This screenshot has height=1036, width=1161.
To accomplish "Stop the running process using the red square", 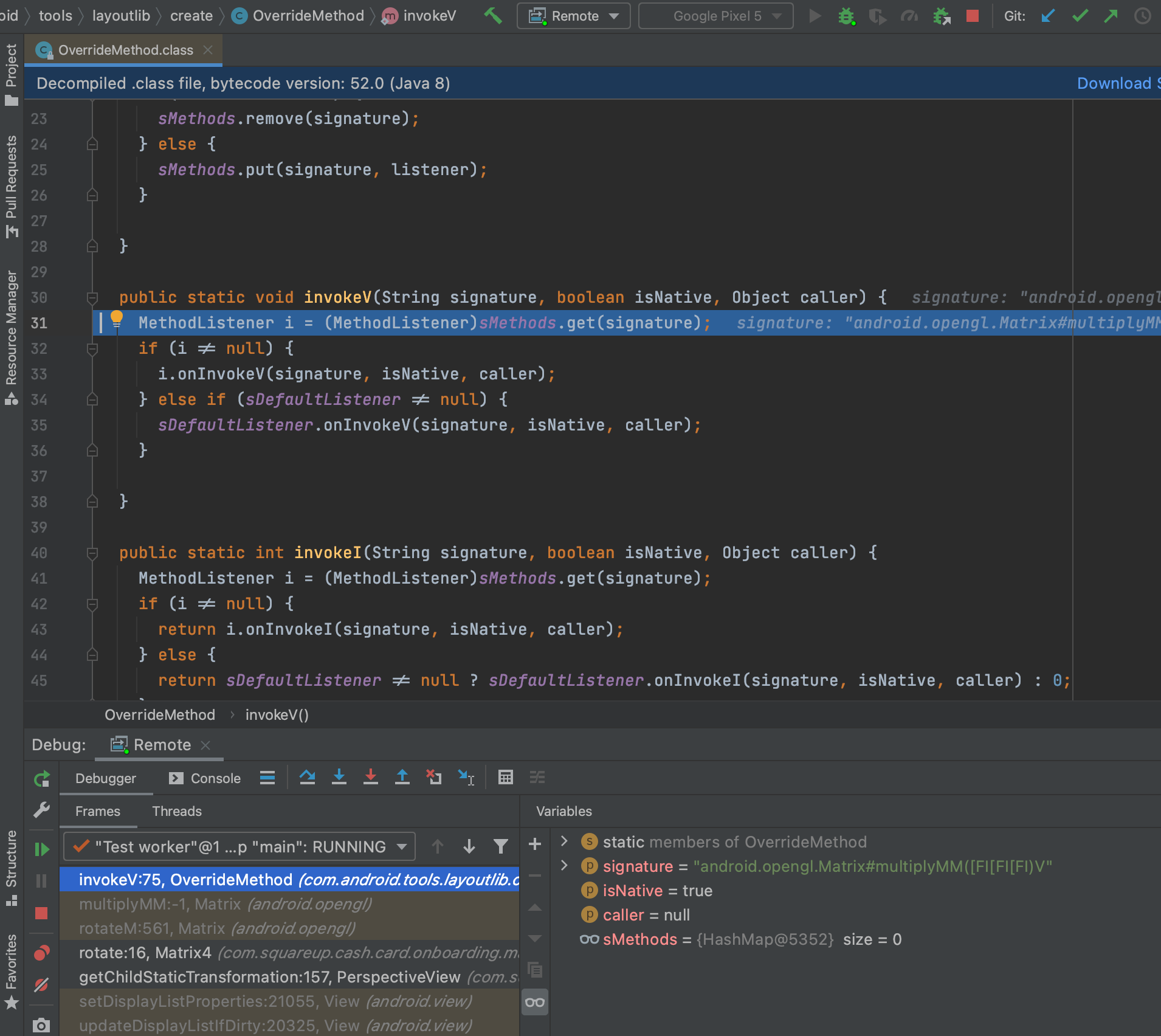I will (x=971, y=16).
